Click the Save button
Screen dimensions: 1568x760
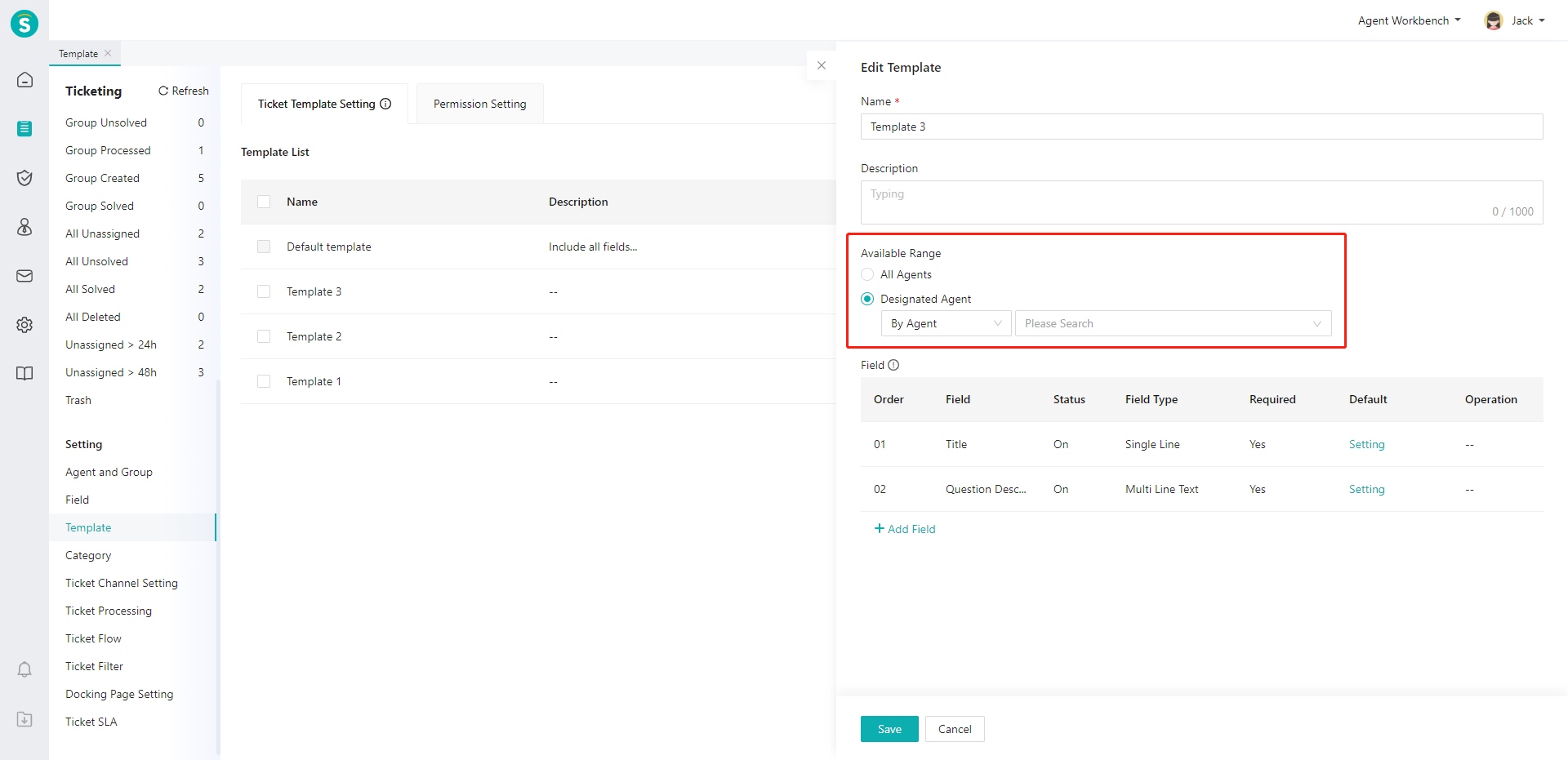[889, 729]
